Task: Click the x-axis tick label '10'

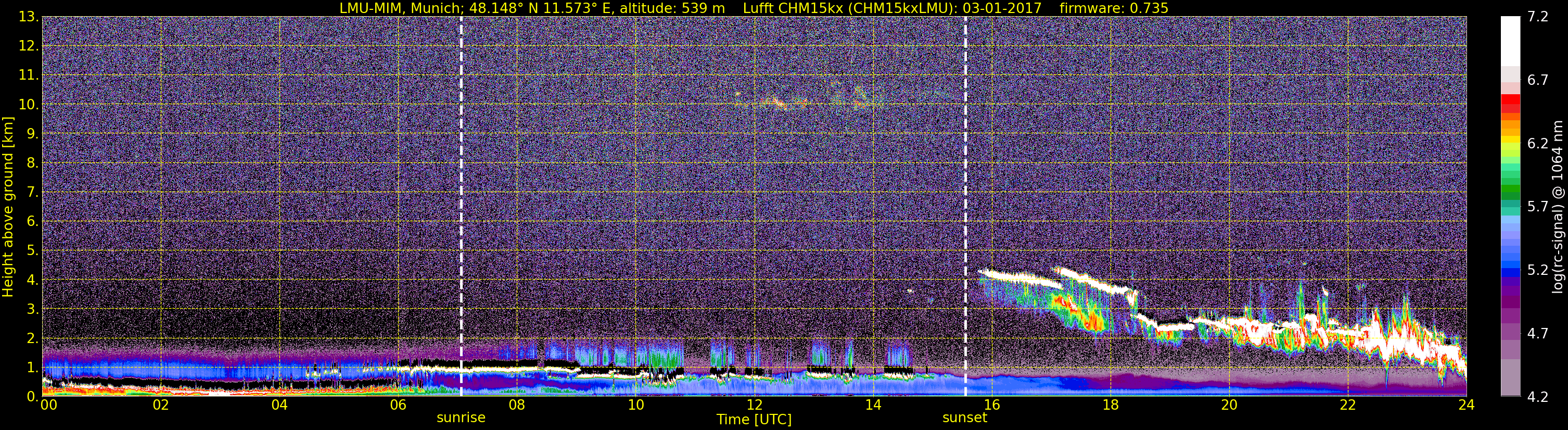Action: [635, 405]
